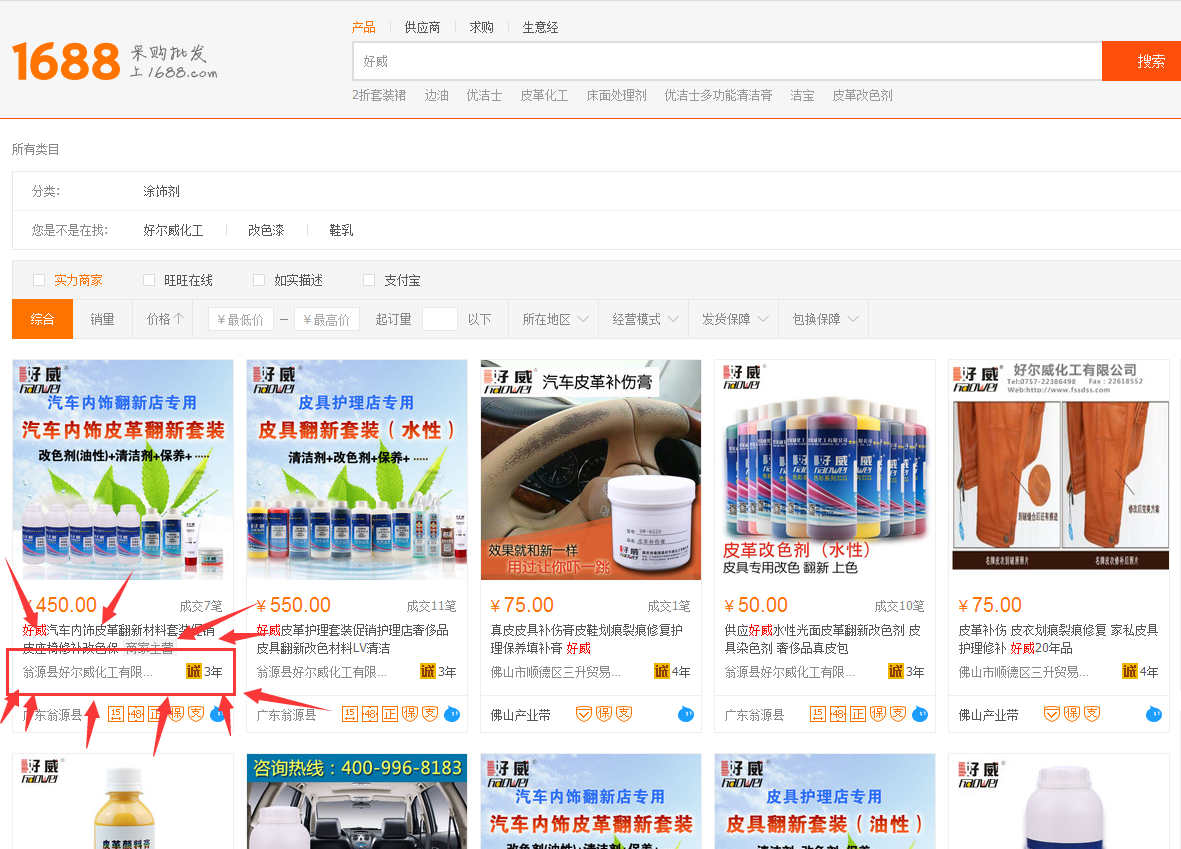1181x849 pixels.
Task: Select the 涂饰剂 category link
Action: click(161, 191)
